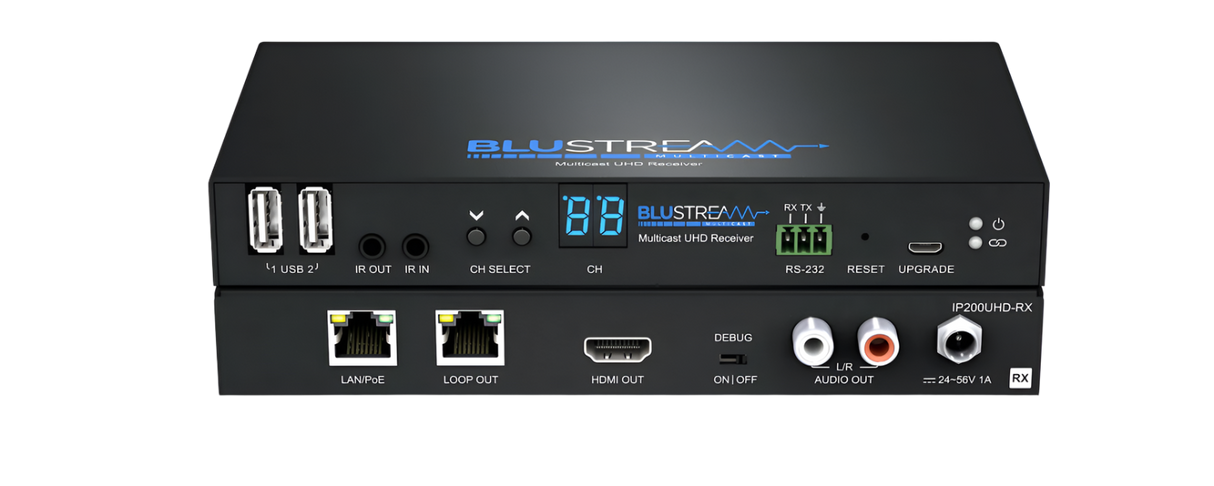
Task: Click the IR IN jack
Action: point(416,246)
